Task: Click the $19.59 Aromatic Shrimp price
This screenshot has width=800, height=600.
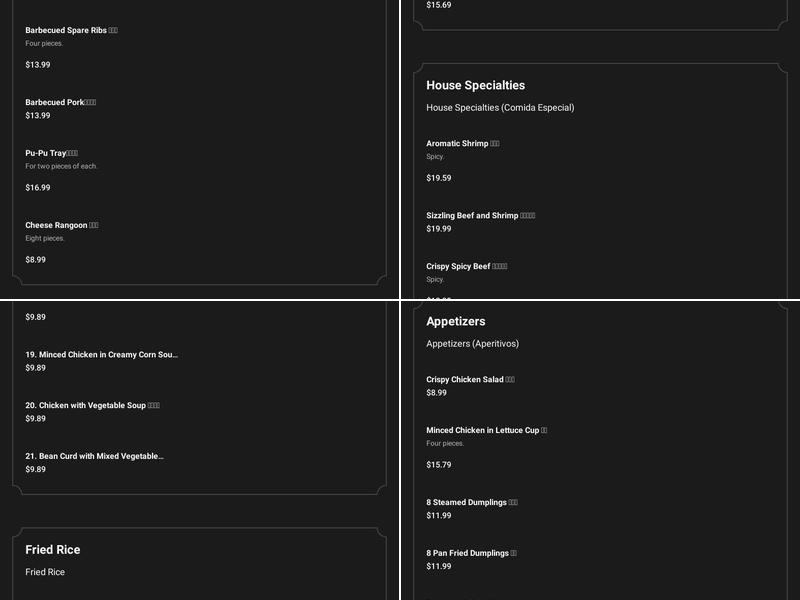Action: click(x=439, y=178)
